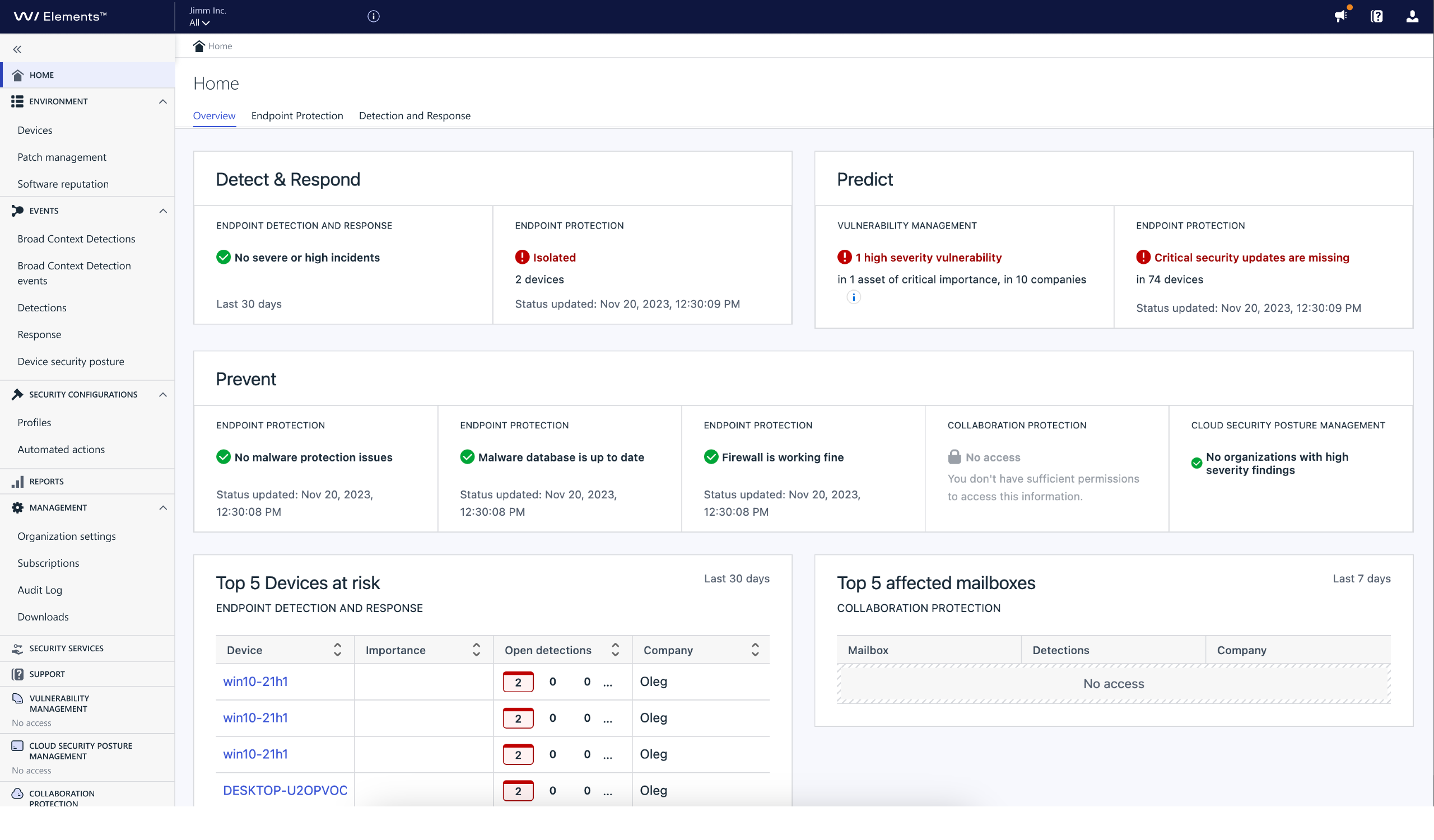Click the Events icon in sidebar
The image size is (1434, 840).
(17, 211)
